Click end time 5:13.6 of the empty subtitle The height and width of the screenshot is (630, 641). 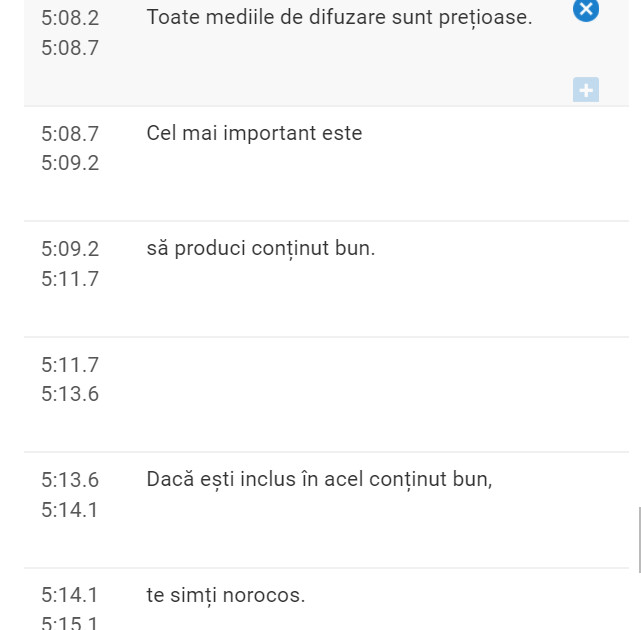[x=70, y=394]
